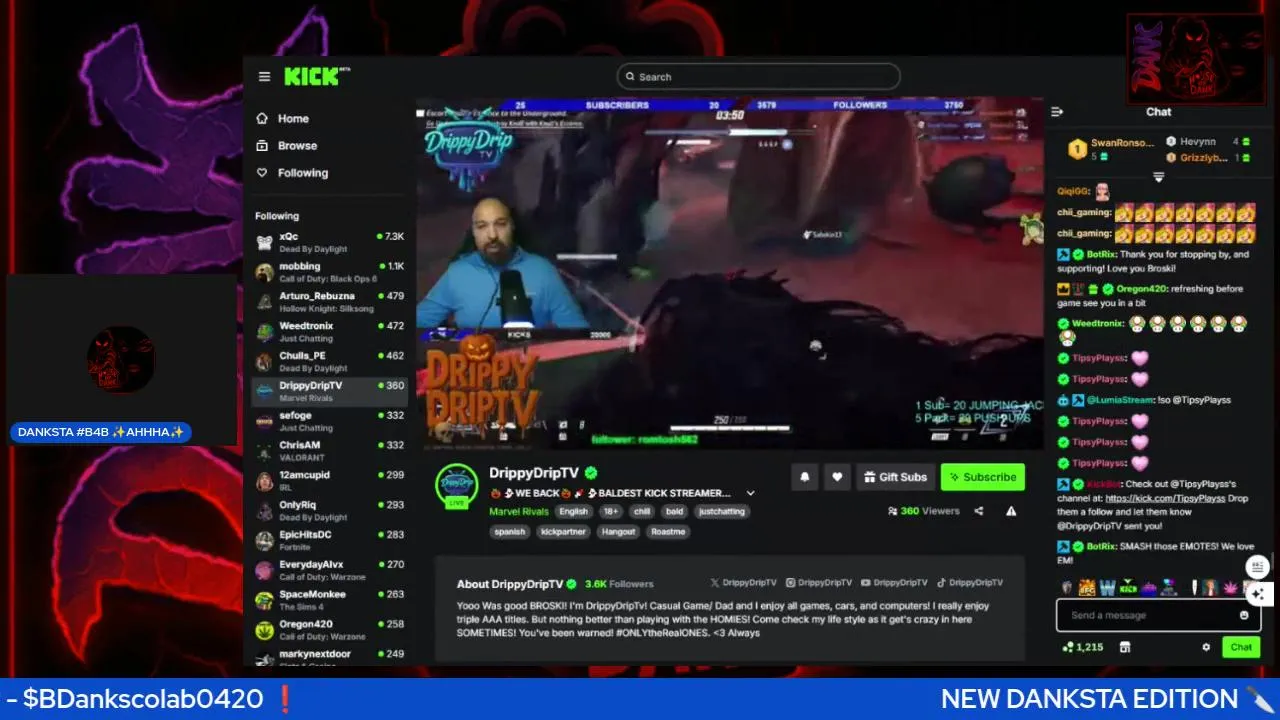Collapse the chat panel icon
Viewport: 1280px width, 720px height.
[x=1057, y=112]
